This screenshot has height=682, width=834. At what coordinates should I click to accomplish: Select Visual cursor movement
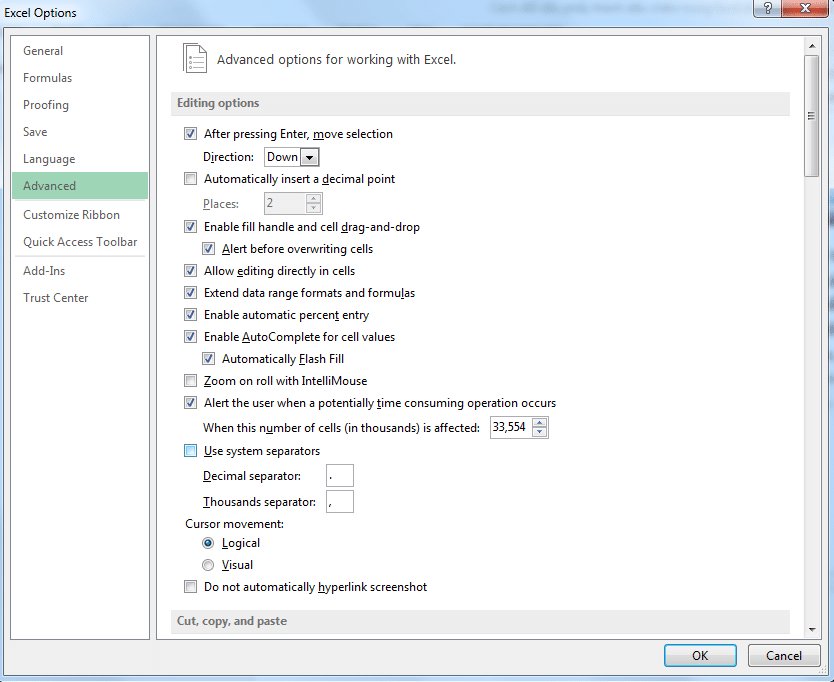click(x=208, y=565)
